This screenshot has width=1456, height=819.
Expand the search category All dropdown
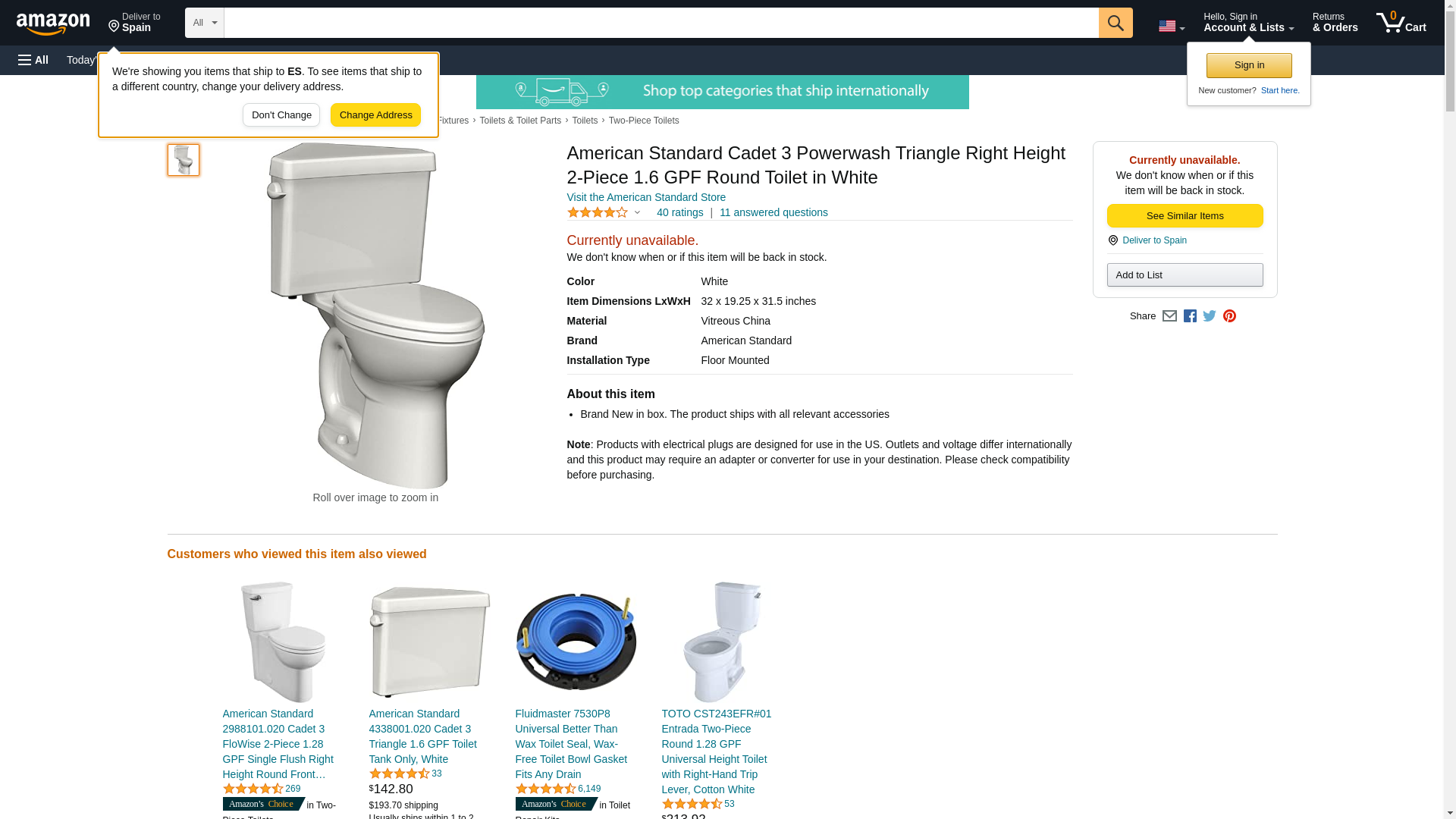pos(205,23)
